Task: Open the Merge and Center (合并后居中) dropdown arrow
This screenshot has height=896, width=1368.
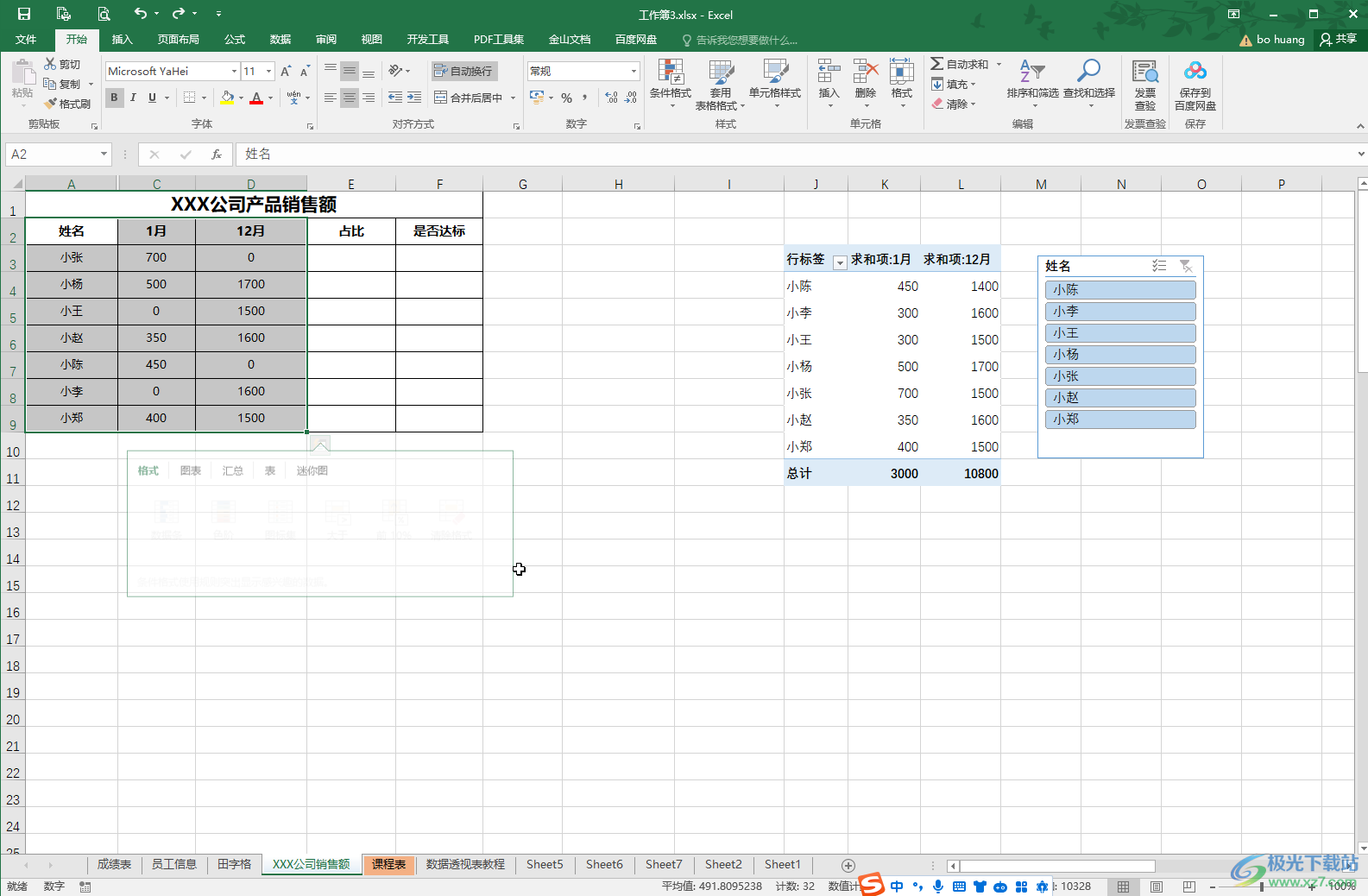Action: [x=513, y=98]
